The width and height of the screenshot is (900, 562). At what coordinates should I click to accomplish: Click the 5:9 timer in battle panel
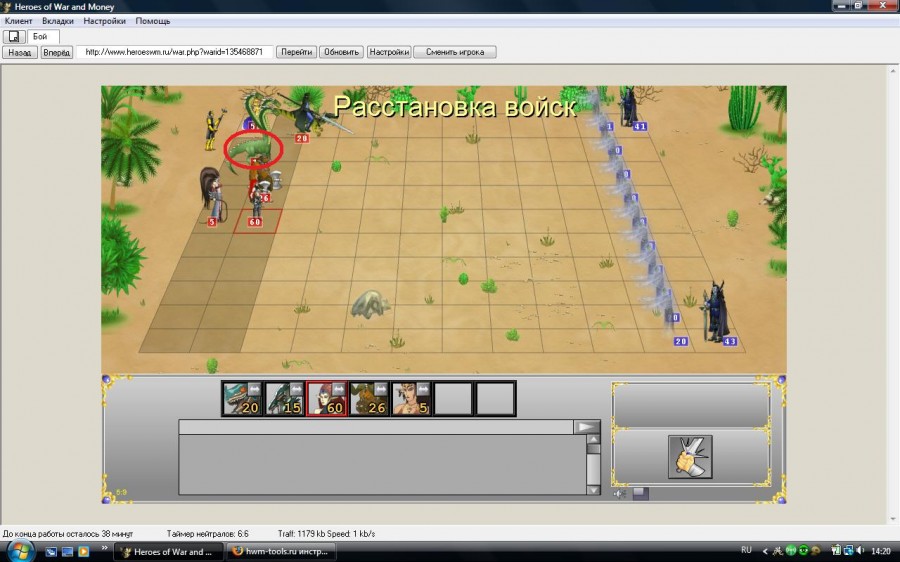pos(121,493)
